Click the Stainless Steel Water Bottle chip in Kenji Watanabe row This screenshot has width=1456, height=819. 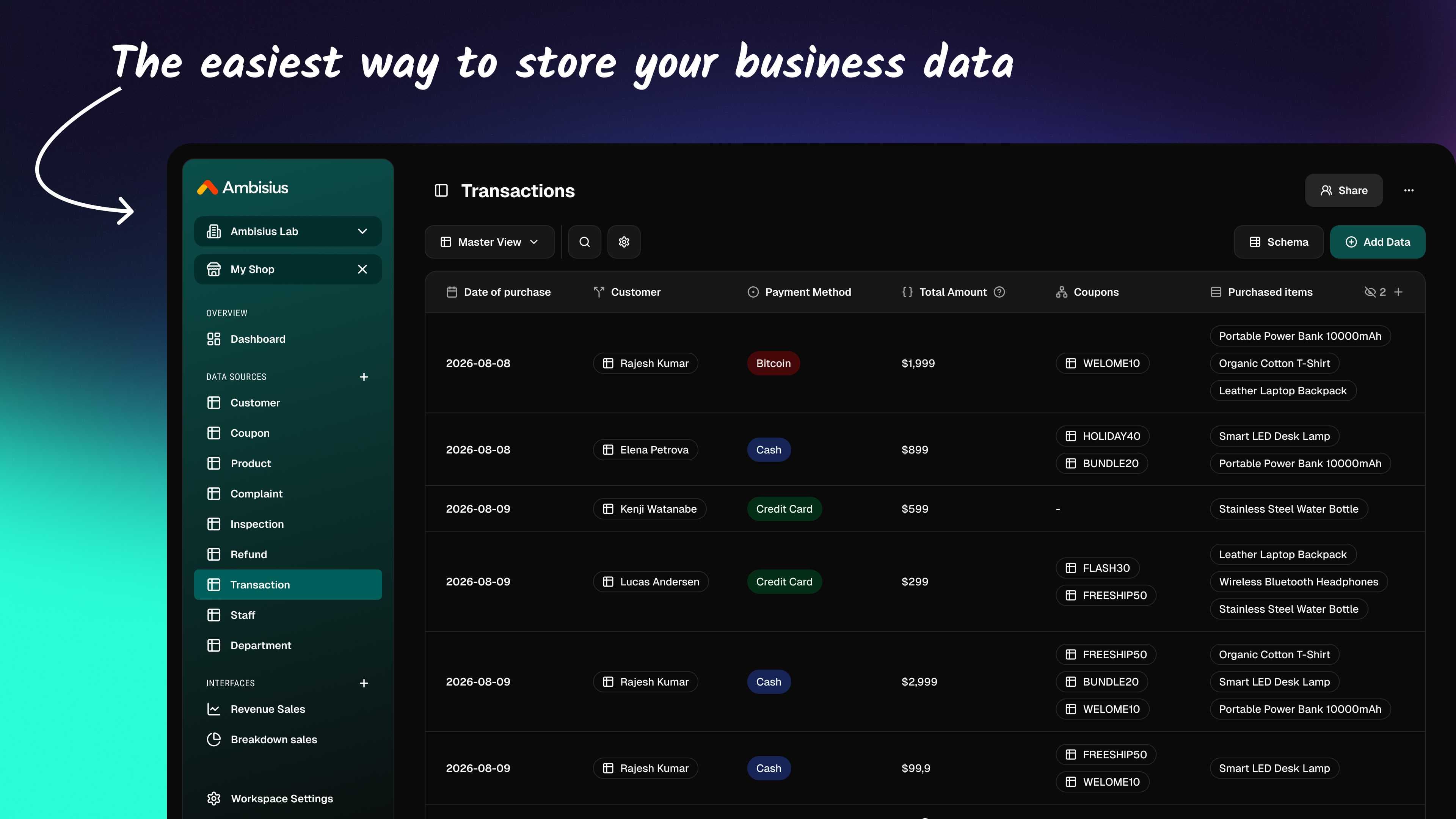click(1288, 509)
